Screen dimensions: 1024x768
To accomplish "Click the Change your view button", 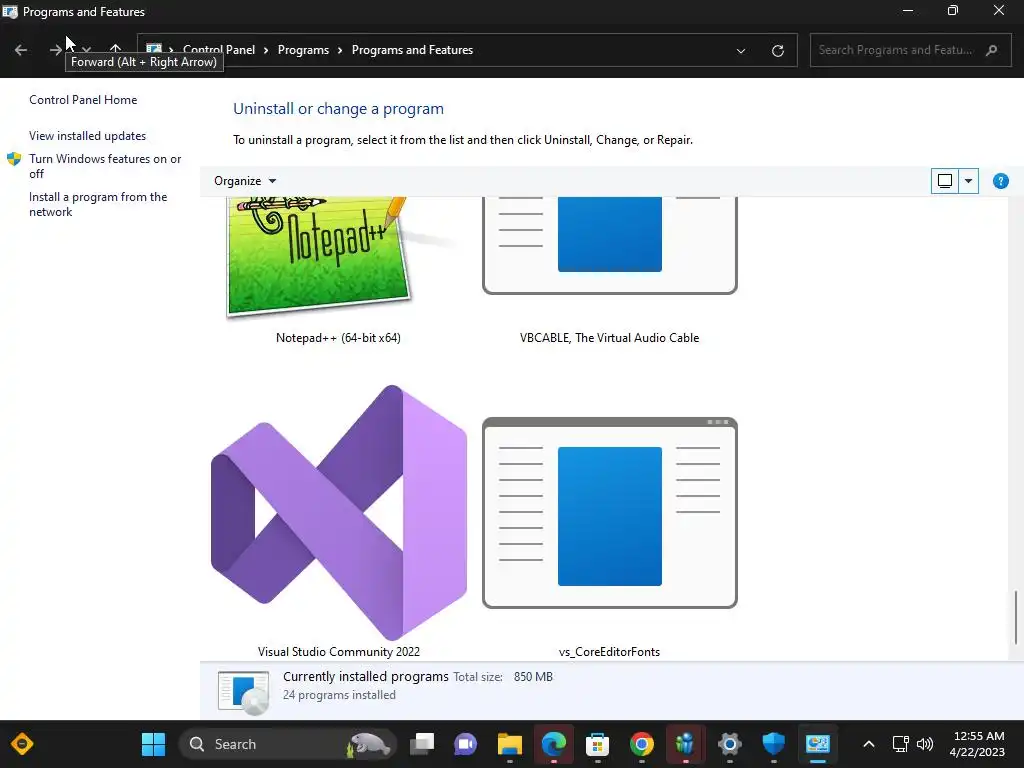I will [944, 181].
